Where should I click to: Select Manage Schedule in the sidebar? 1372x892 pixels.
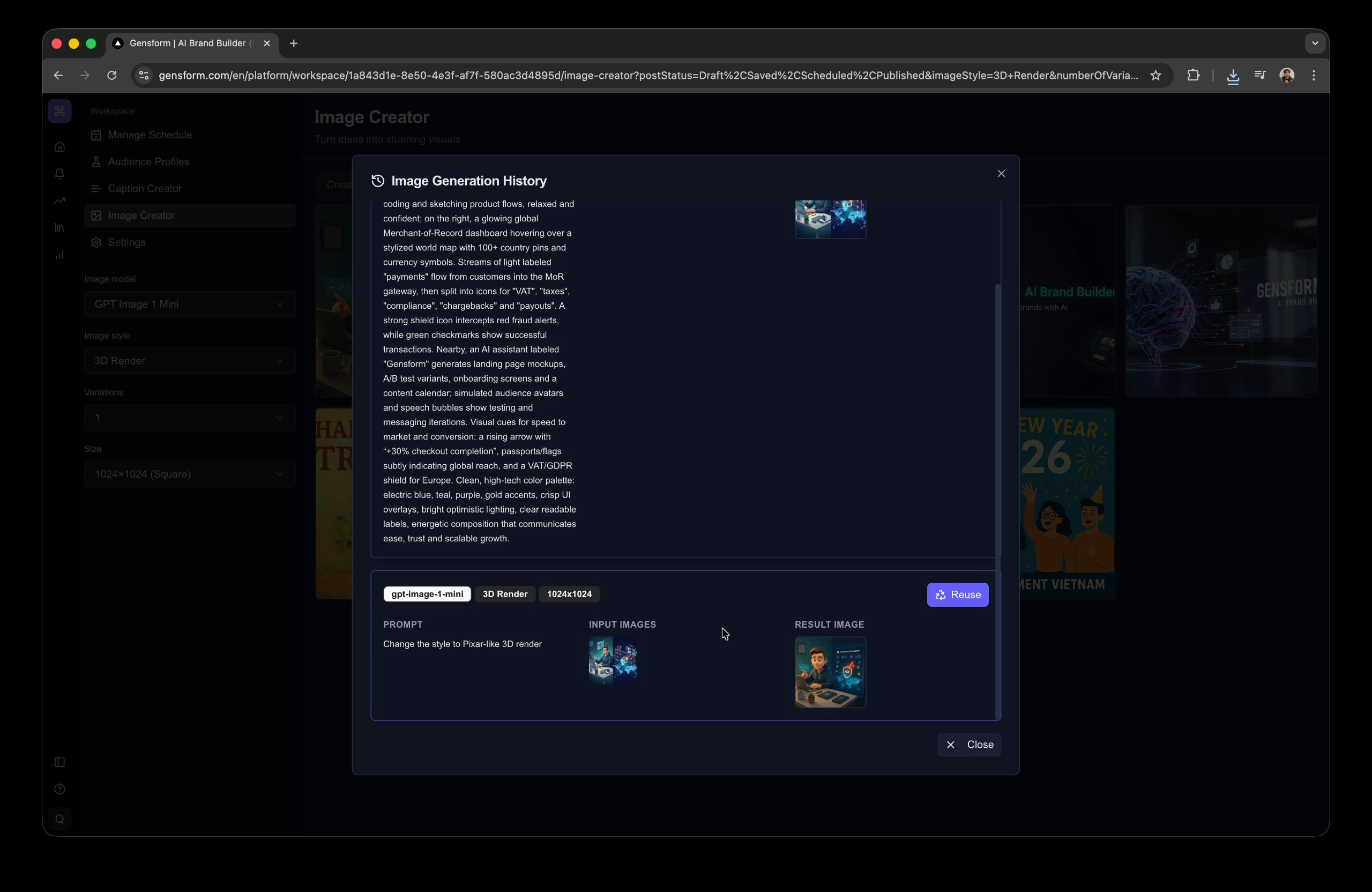150,135
